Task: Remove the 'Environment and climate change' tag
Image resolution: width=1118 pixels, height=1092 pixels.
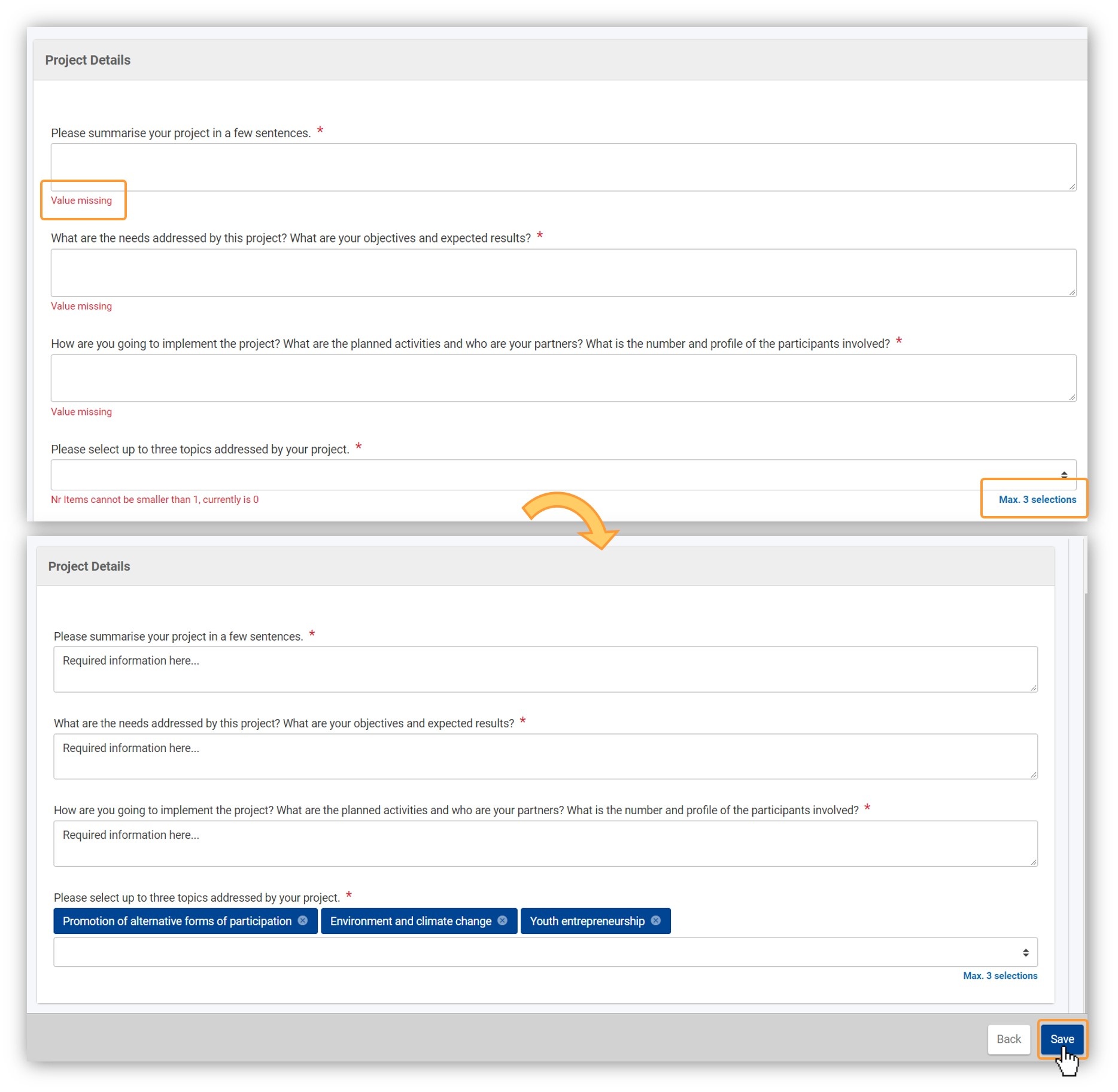Action: click(502, 920)
